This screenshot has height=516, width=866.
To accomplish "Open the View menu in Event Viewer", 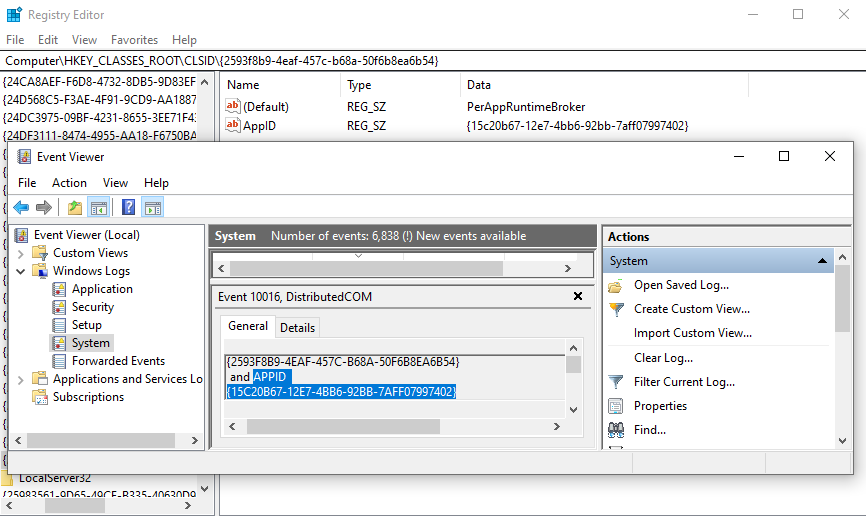I will point(115,183).
